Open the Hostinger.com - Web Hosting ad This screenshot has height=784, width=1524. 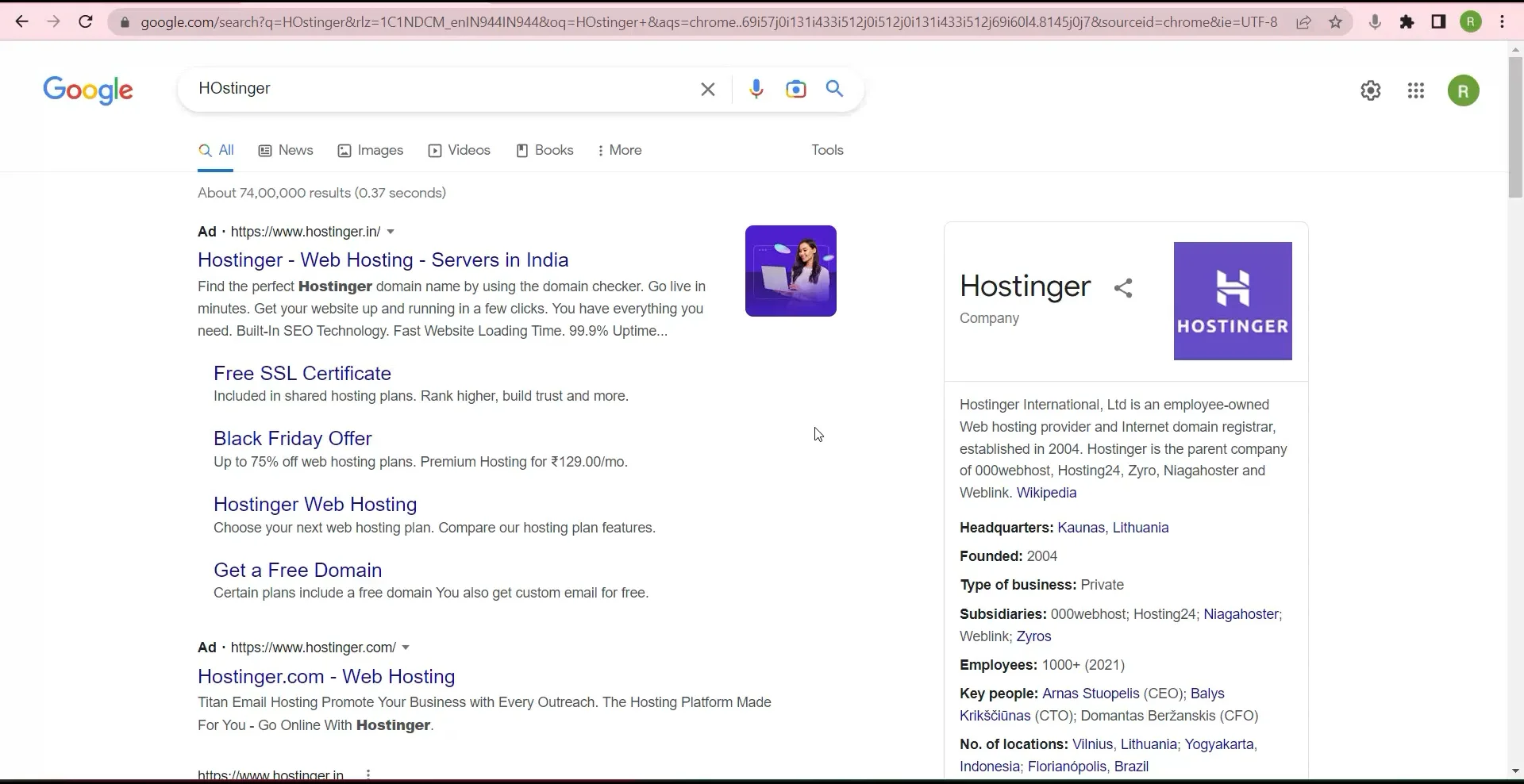coord(326,676)
